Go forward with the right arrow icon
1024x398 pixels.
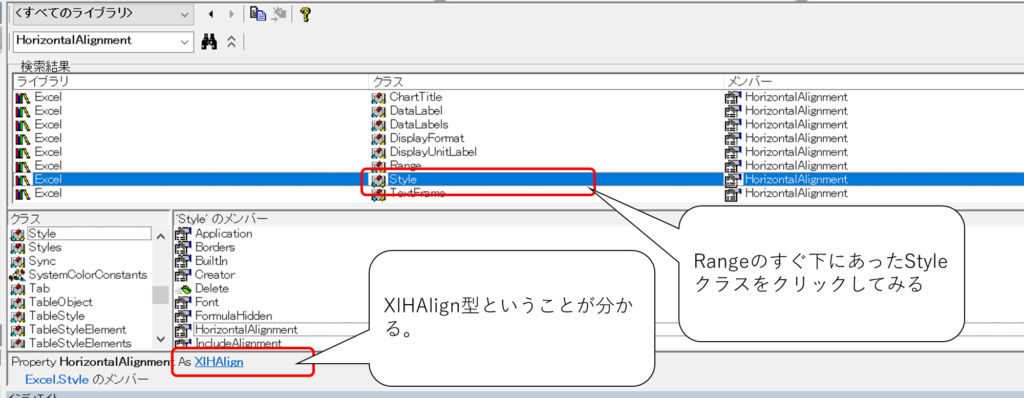231,14
